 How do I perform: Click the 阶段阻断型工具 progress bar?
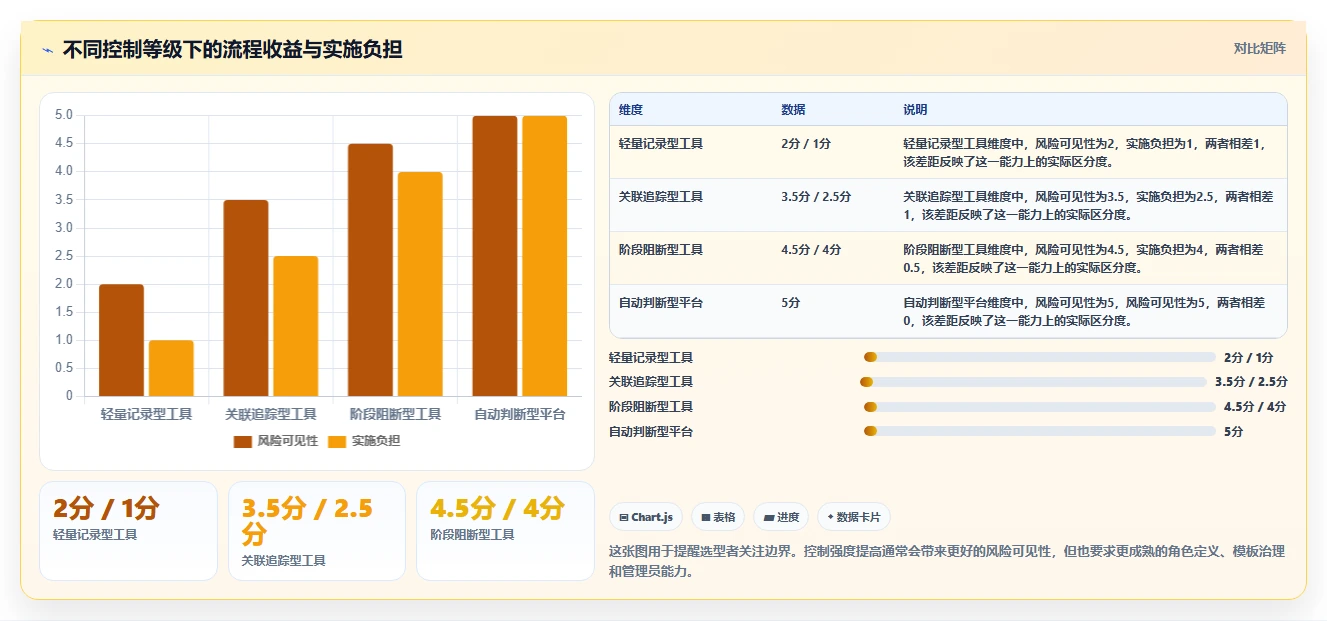pos(1040,407)
